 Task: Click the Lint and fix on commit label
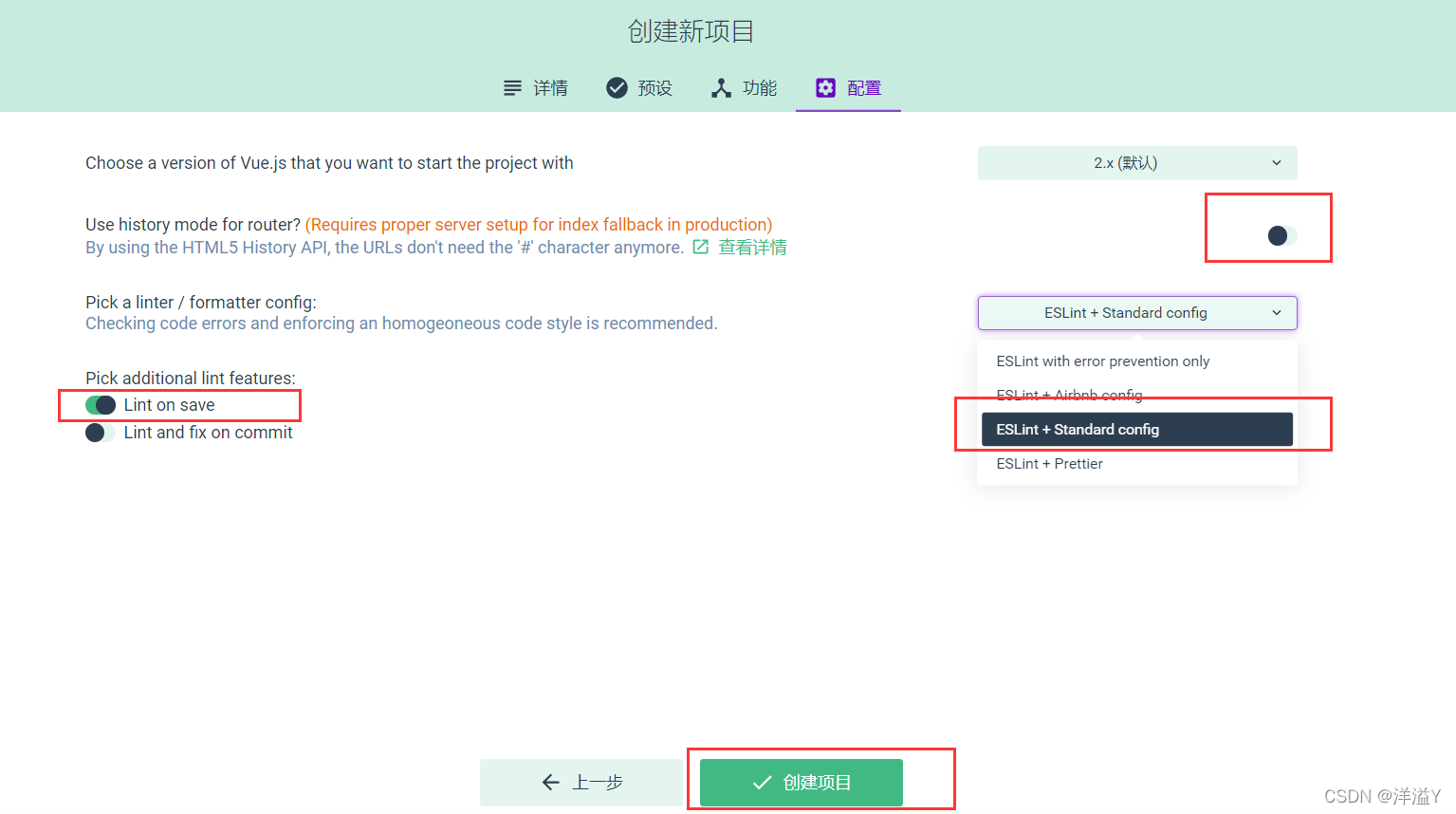[x=209, y=433]
